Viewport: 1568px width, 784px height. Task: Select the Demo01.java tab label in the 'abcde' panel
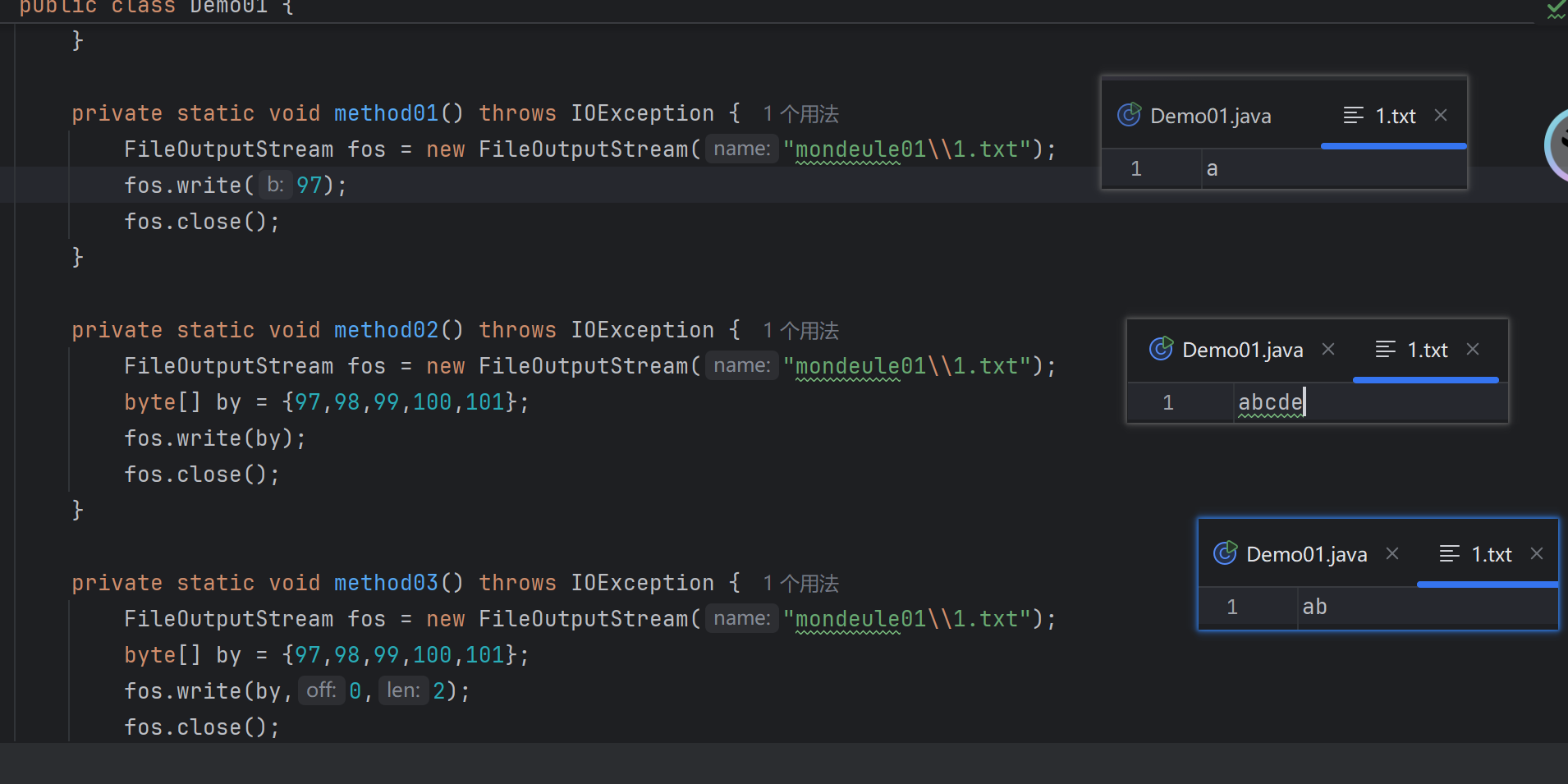[x=1242, y=351]
